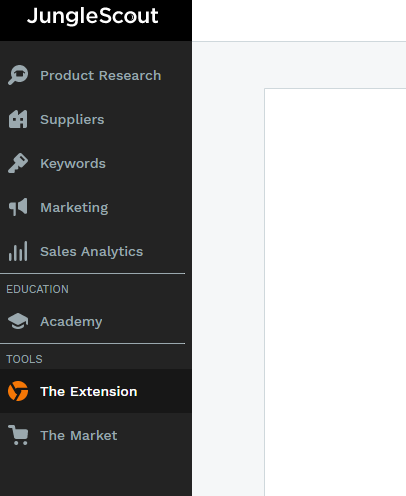This screenshot has width=406, height=496.
Task: Expand the Sales Analytics label
Action: [92, 252]
